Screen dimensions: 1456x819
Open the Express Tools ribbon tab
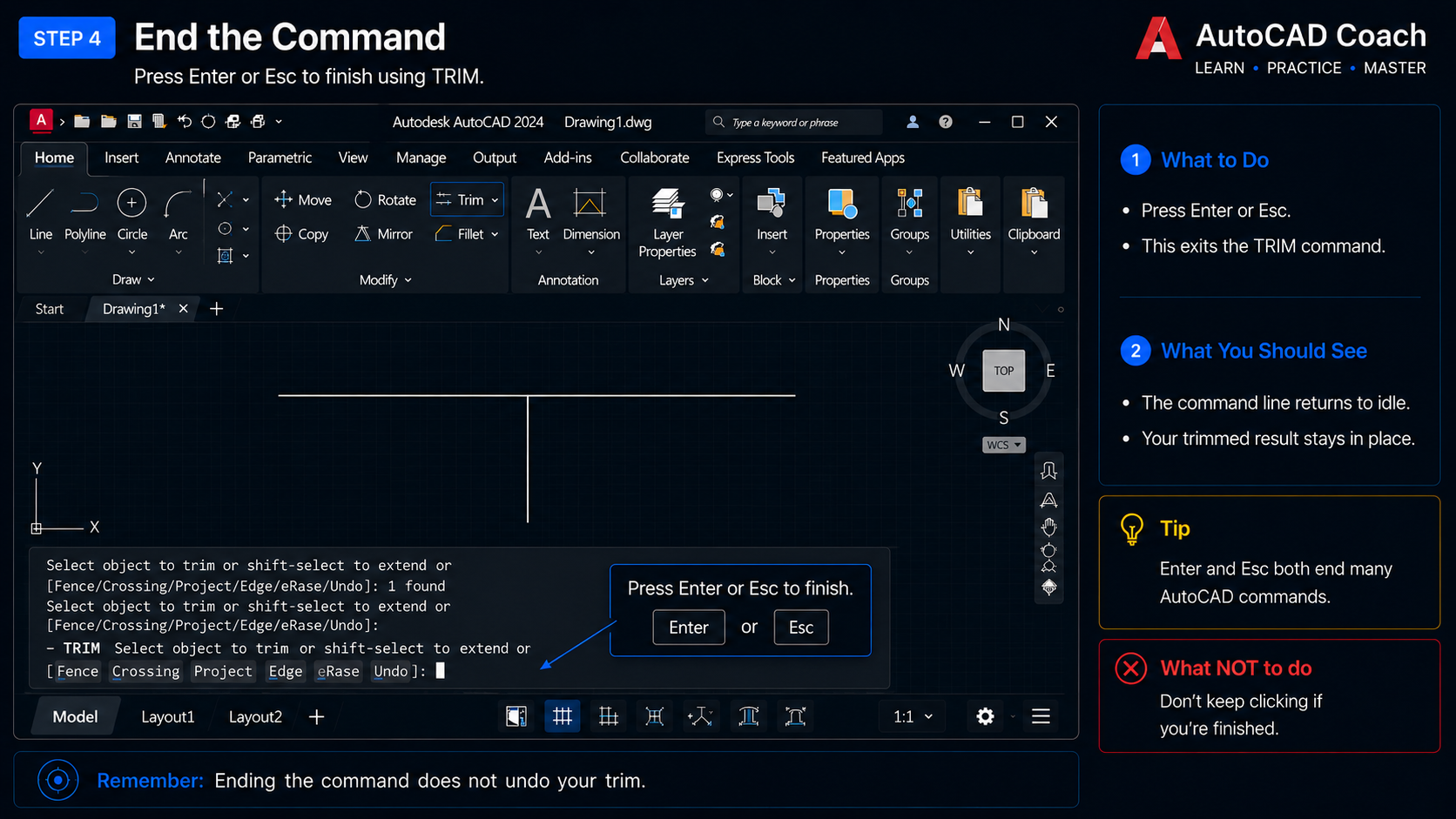click(x=755, y=158)
